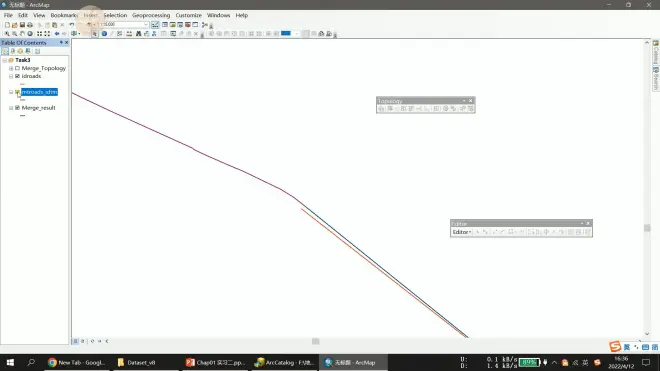Open the Customize menu
660x371 pixels.
tap(189, 15)
